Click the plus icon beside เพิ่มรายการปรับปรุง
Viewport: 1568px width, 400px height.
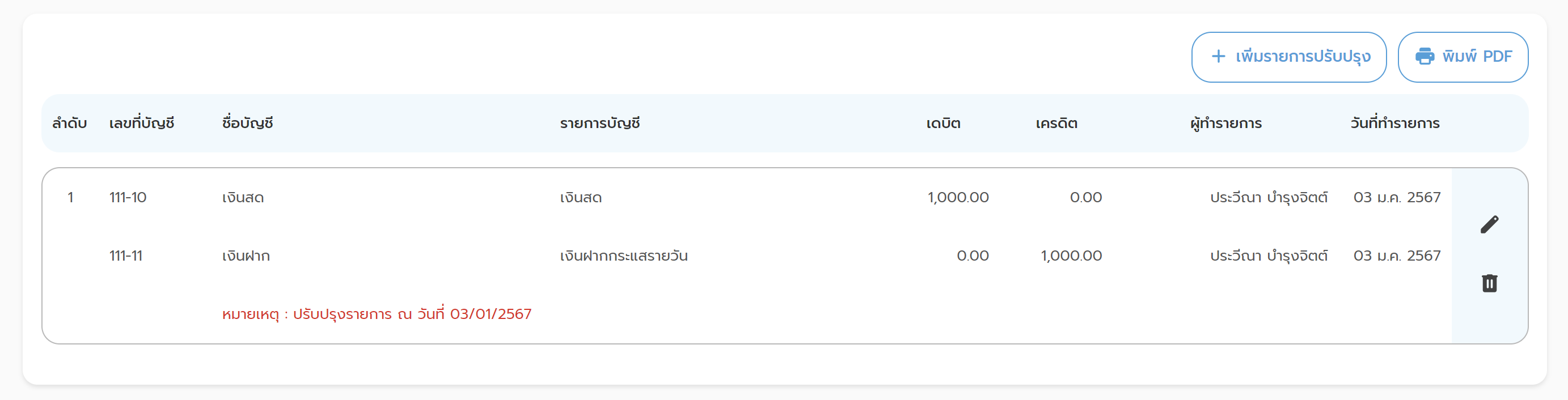(1218, 57)
